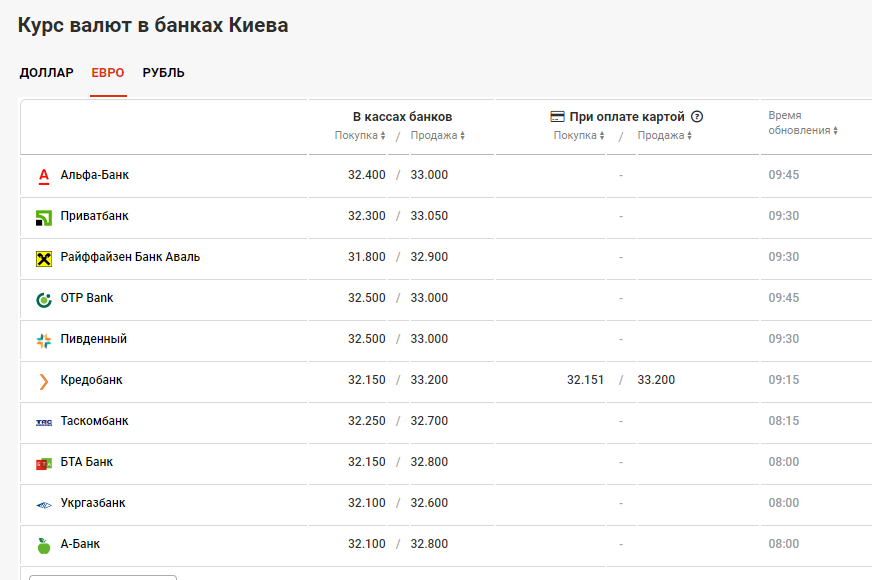The width and height of the screenshot is (872, 580).
Task: Open the Приватбанк link
Action: coord(95,216)
